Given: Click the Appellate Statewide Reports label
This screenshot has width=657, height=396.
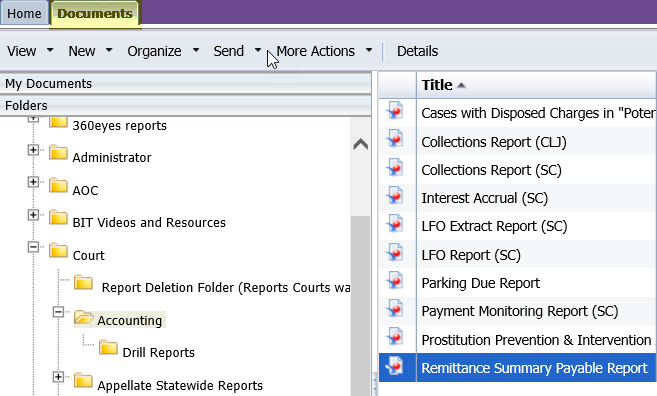Looking at the screenshot, I should click(180, 385).
